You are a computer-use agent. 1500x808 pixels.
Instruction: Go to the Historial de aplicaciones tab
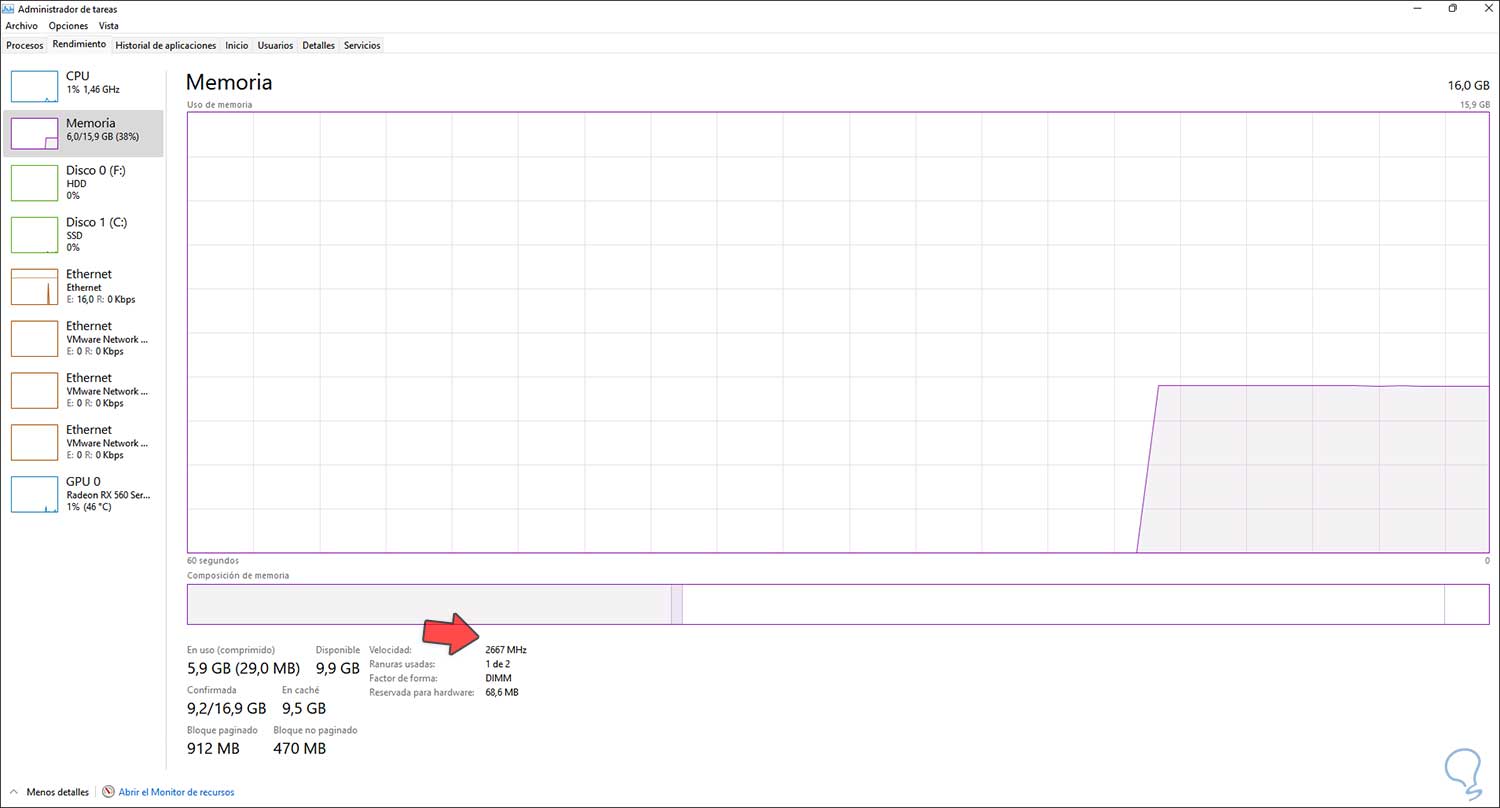(x=166, y=45)
